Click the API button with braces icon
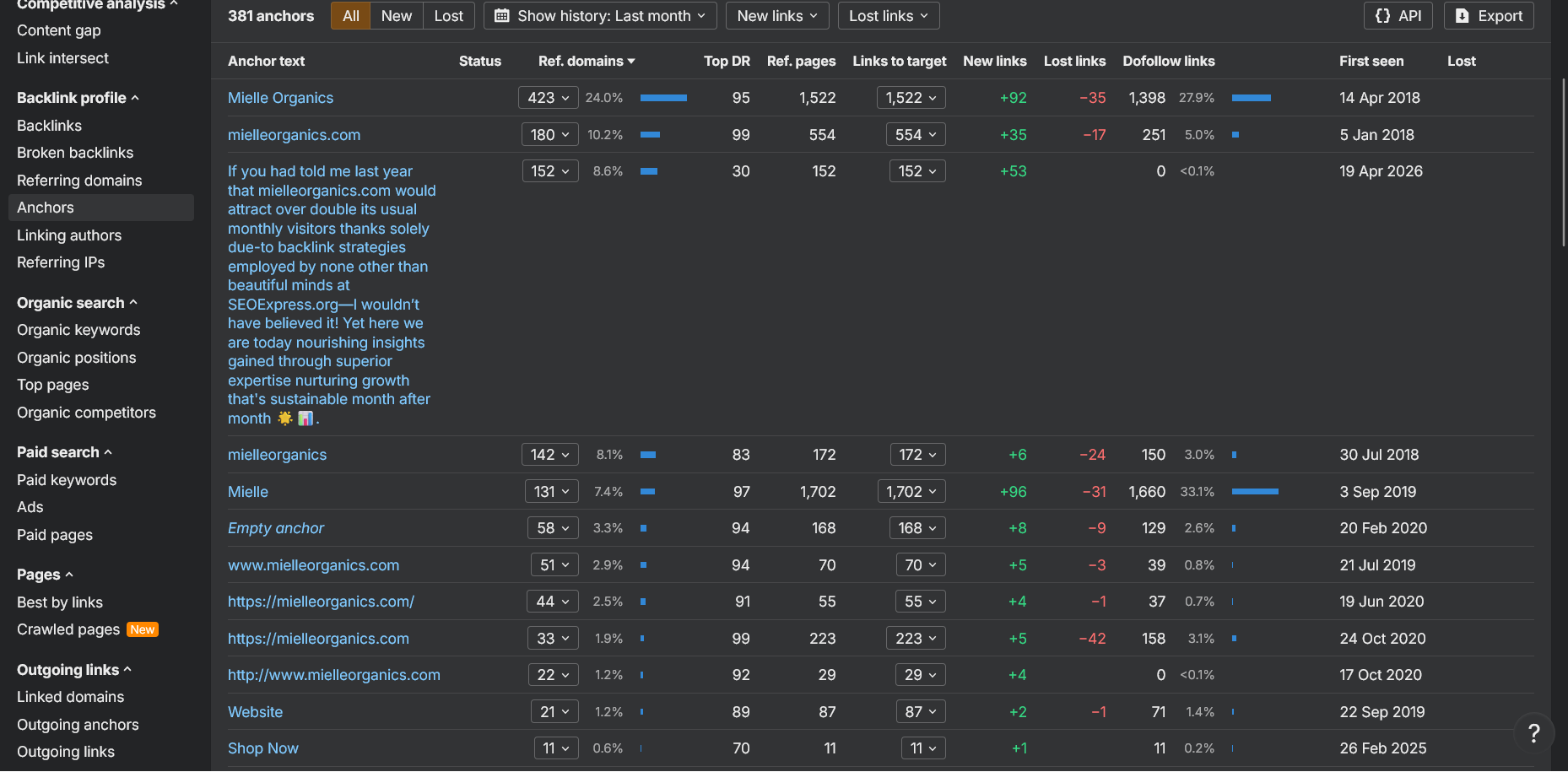1568x772 pixels. tap(1398, 16)
